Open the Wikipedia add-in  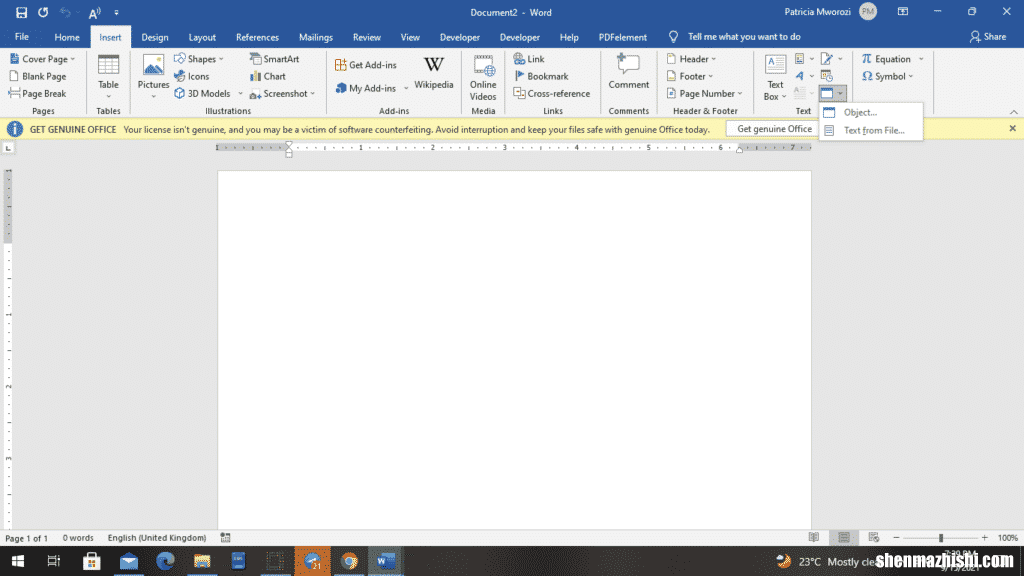(x=434, y=74)
